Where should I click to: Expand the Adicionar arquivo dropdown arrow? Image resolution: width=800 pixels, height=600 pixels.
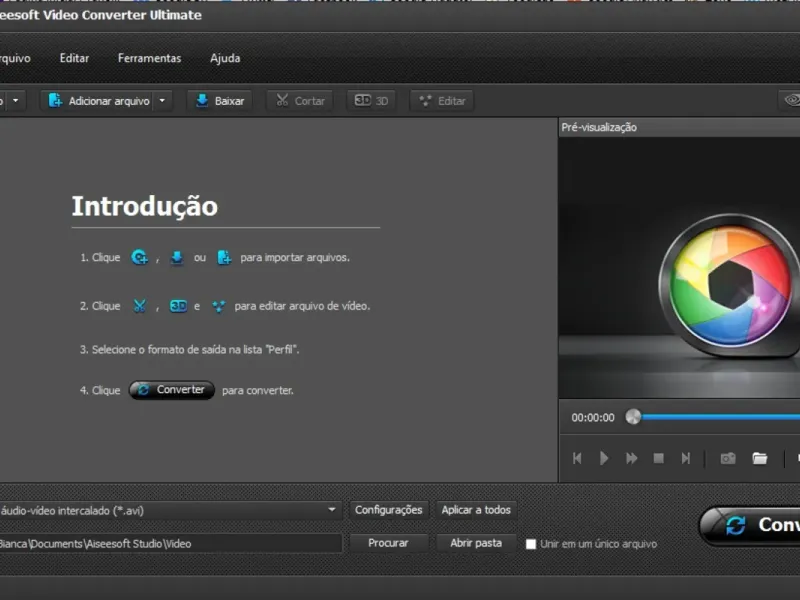162,101
